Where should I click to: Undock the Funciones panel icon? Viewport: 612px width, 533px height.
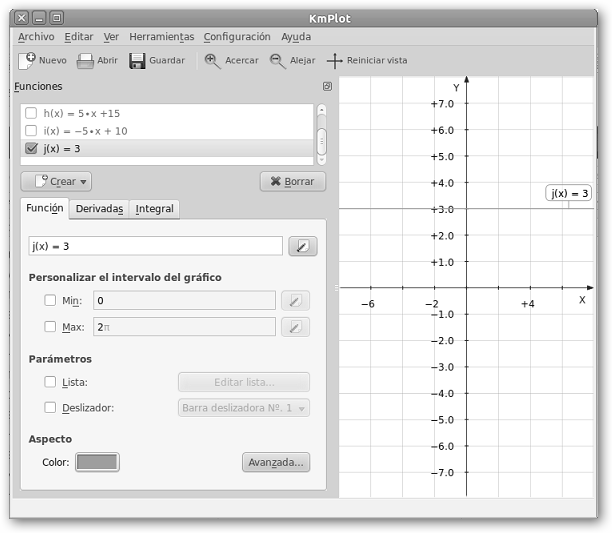[x=326, y=87]
